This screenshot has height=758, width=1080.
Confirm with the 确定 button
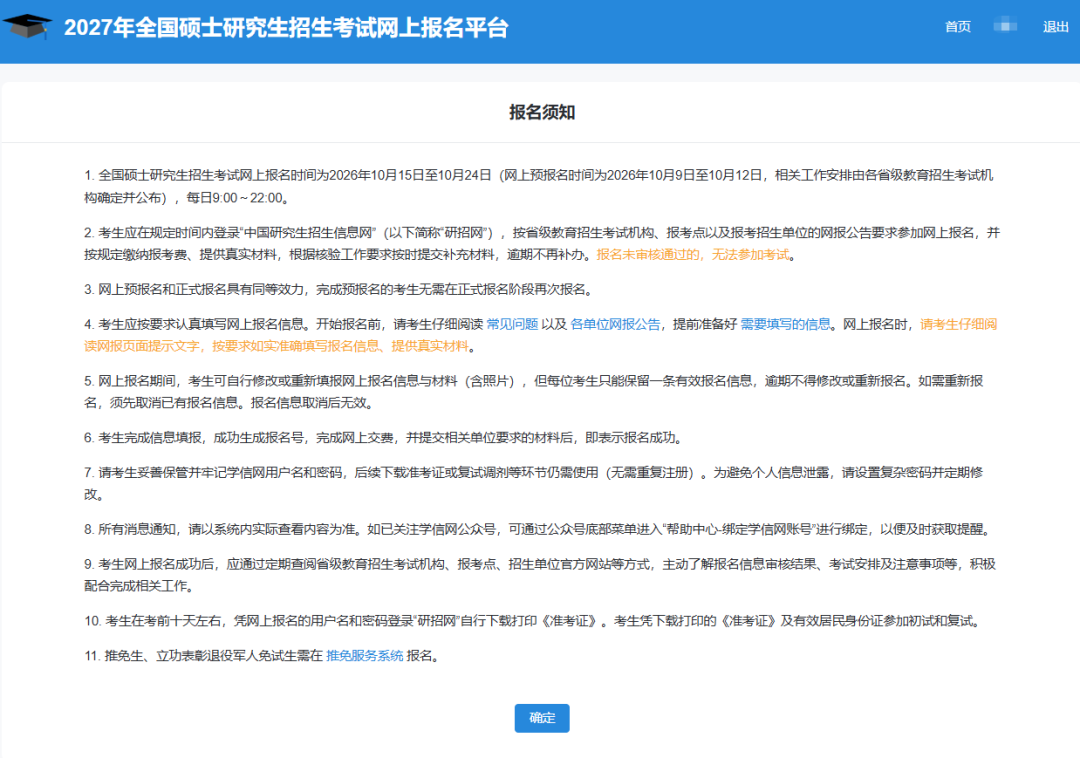pyautogui.click(x=541, y=717)
